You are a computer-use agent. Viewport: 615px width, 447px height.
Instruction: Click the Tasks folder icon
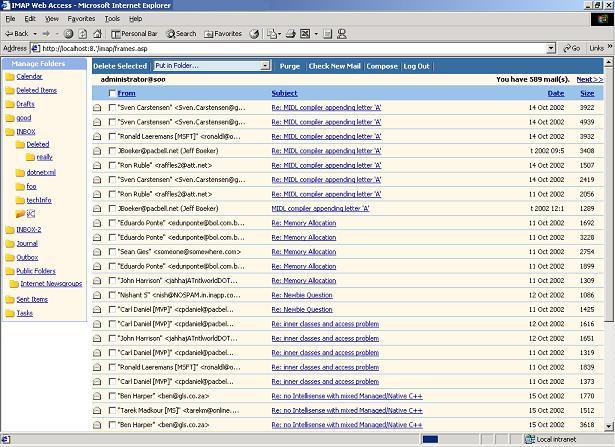[10, 313]
